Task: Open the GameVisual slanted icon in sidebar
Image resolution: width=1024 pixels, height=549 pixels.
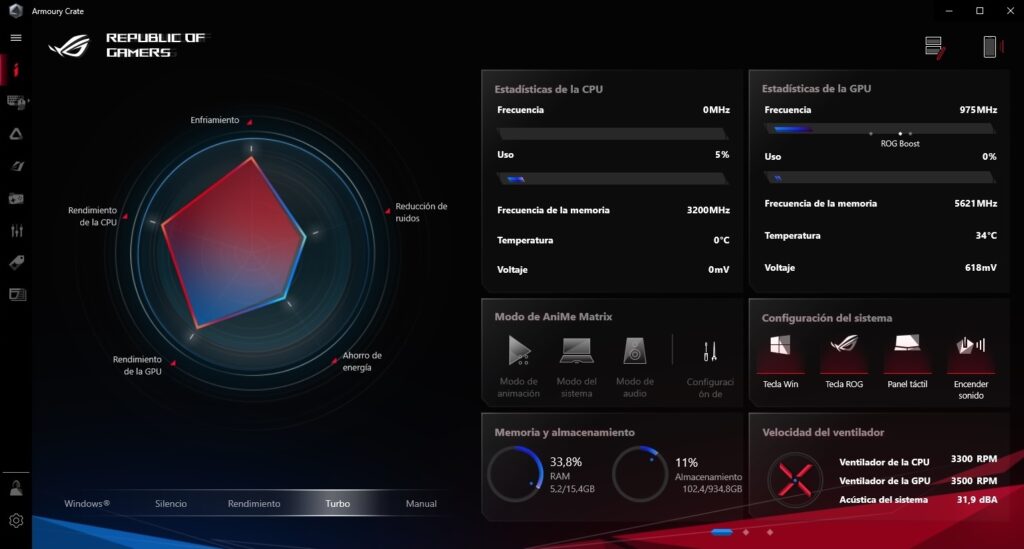Action: 17,166
